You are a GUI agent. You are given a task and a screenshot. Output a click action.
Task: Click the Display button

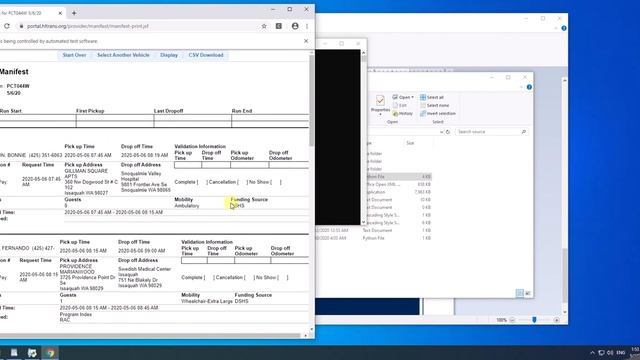coord(169,55)
